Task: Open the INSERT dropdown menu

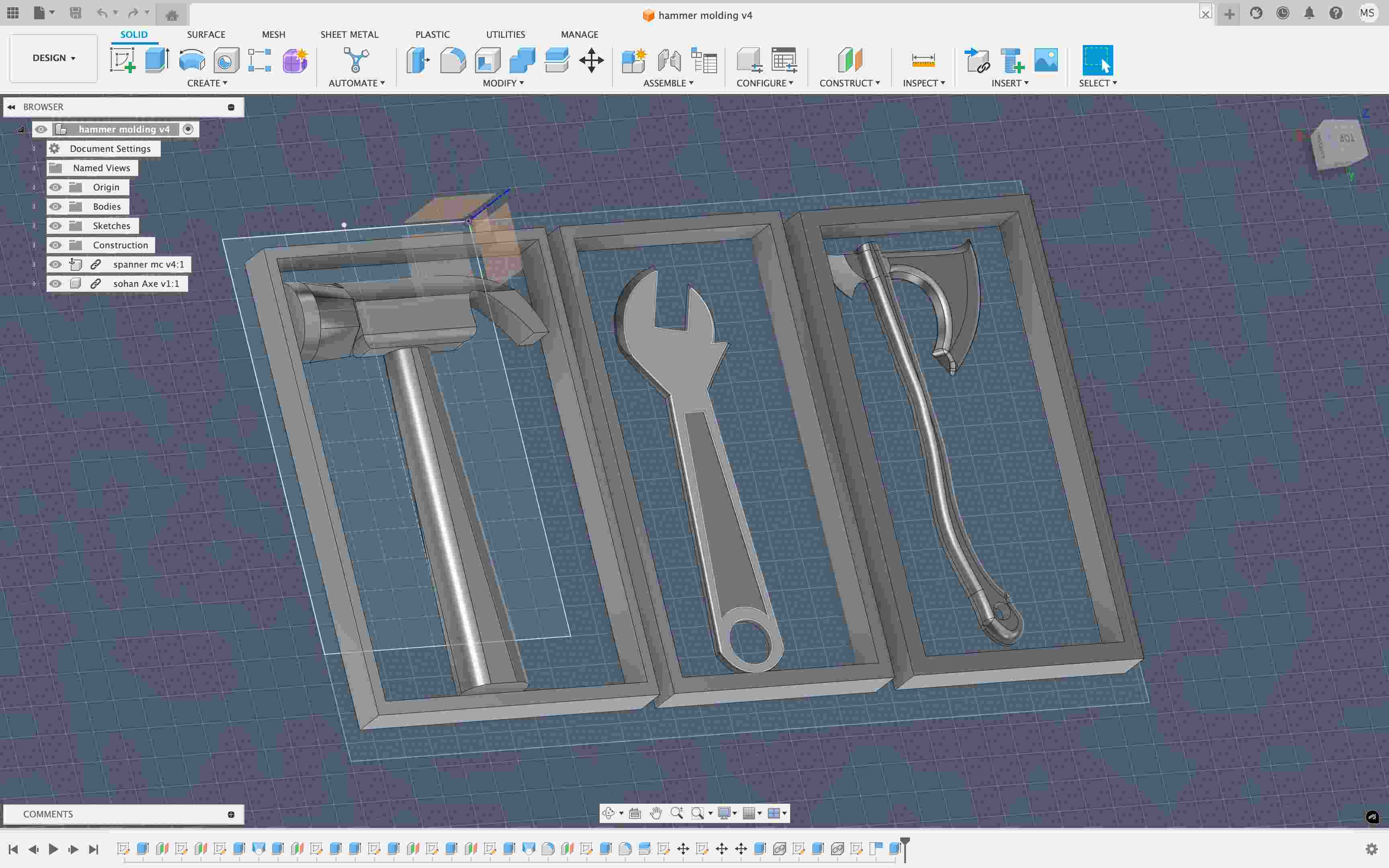Action: coord(1010,83)
